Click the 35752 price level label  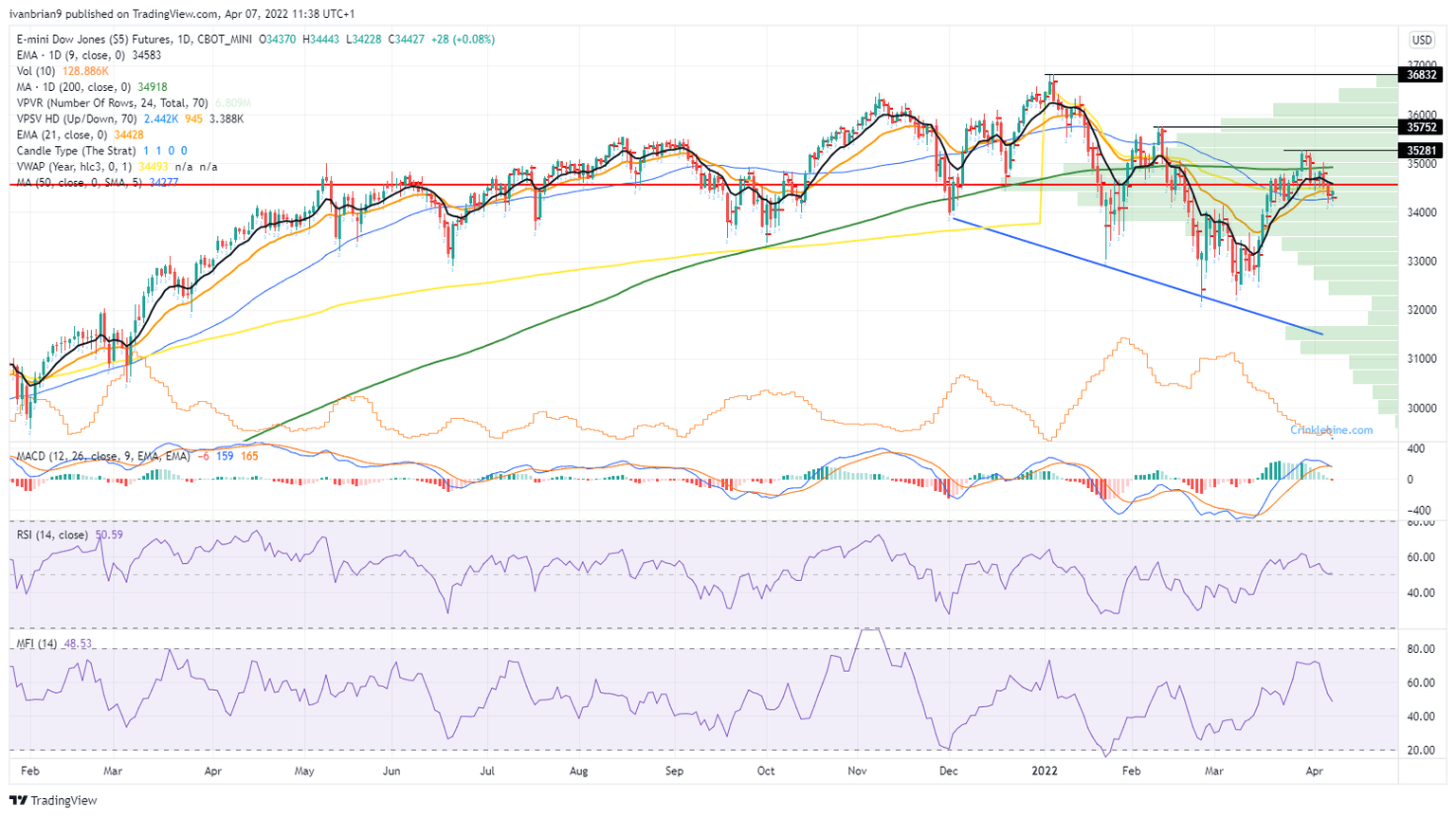(1421, 128)
